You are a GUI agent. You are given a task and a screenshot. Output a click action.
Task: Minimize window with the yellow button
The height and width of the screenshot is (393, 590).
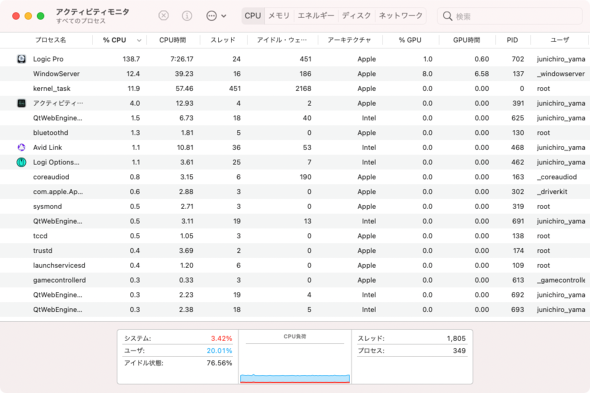click(x=28, y=16)
